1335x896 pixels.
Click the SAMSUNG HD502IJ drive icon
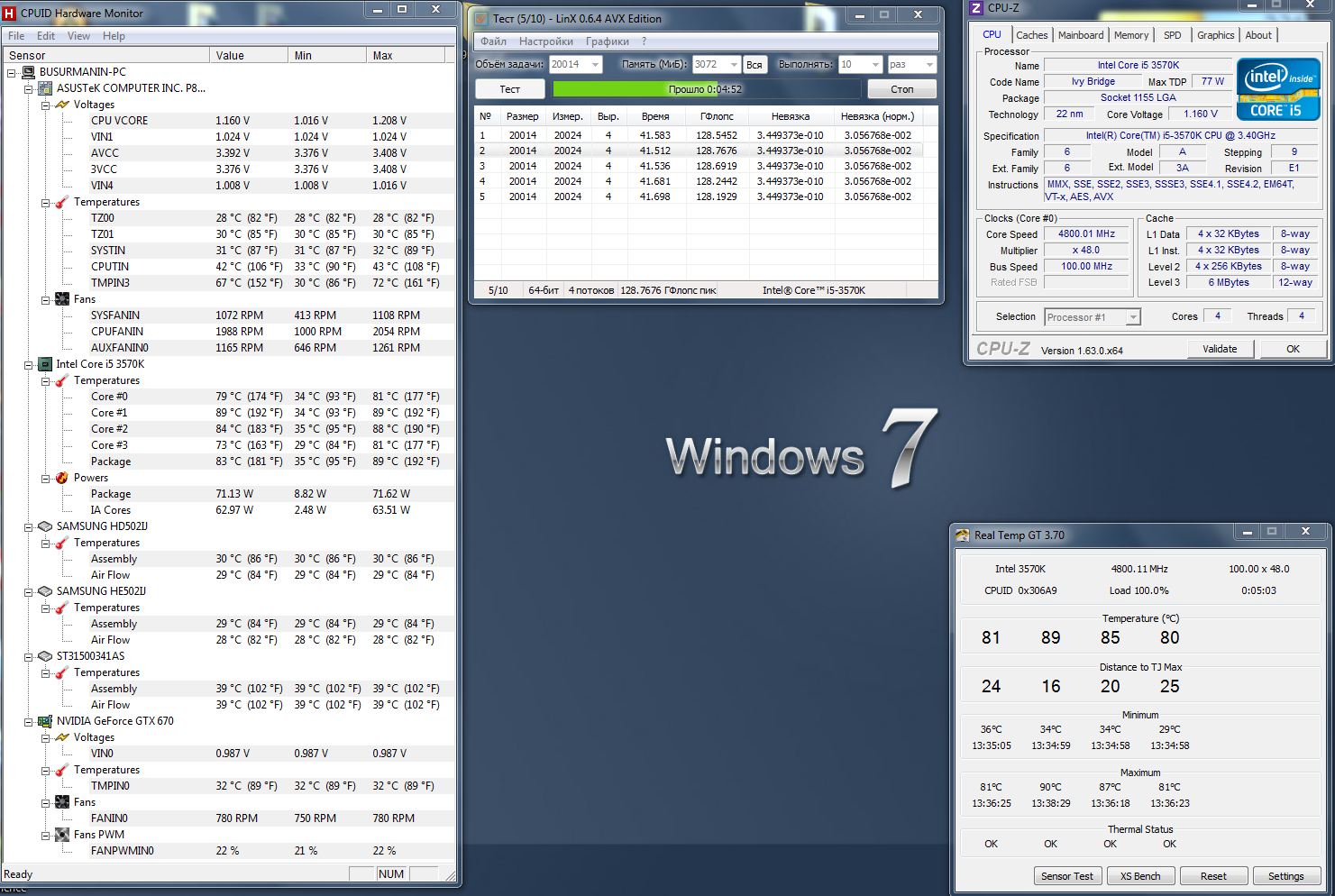[44, 526]
